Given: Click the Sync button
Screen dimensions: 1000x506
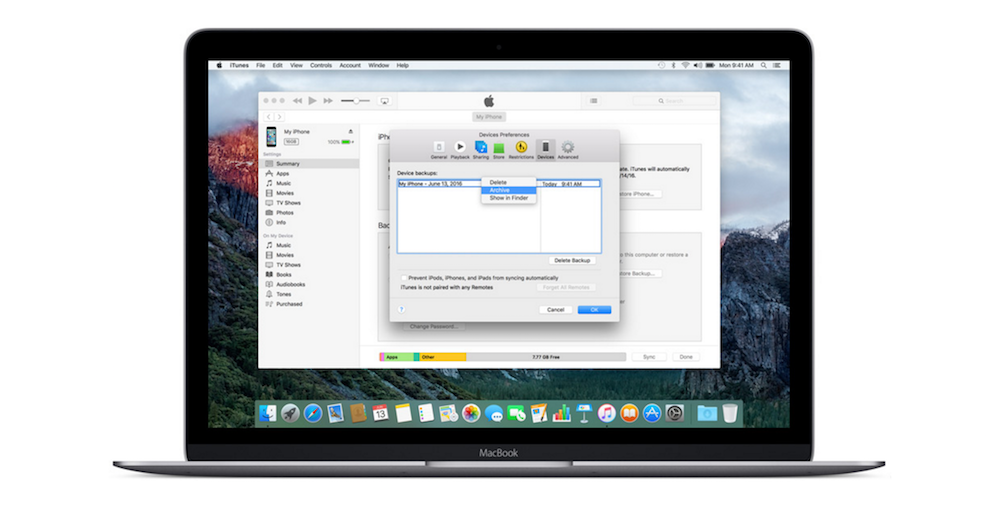Looking at the screenshot, I should coord(649,357).
